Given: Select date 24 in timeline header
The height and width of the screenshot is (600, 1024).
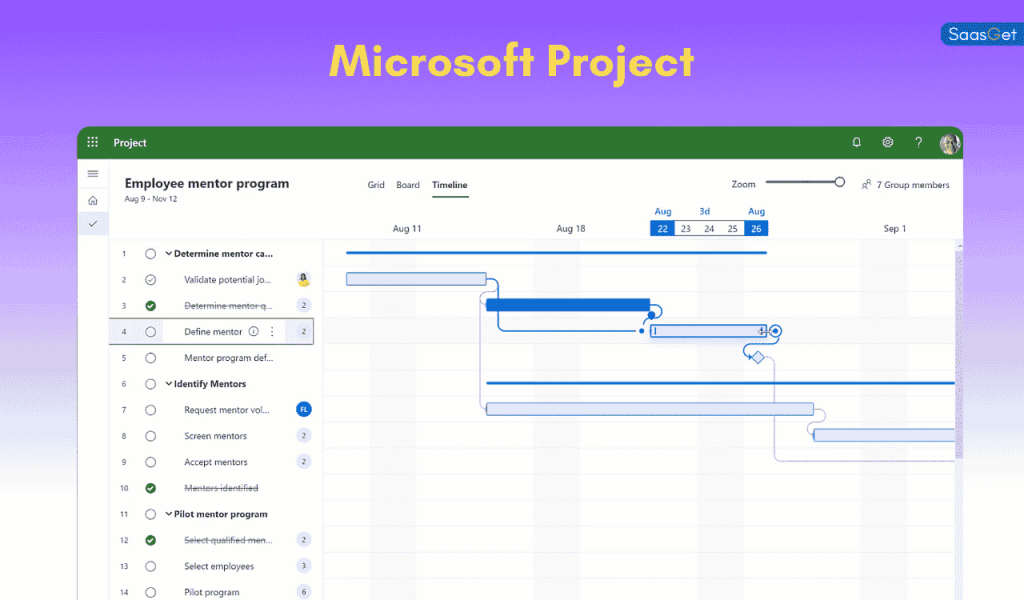Looking at the screenshot, I should point(709,229).
